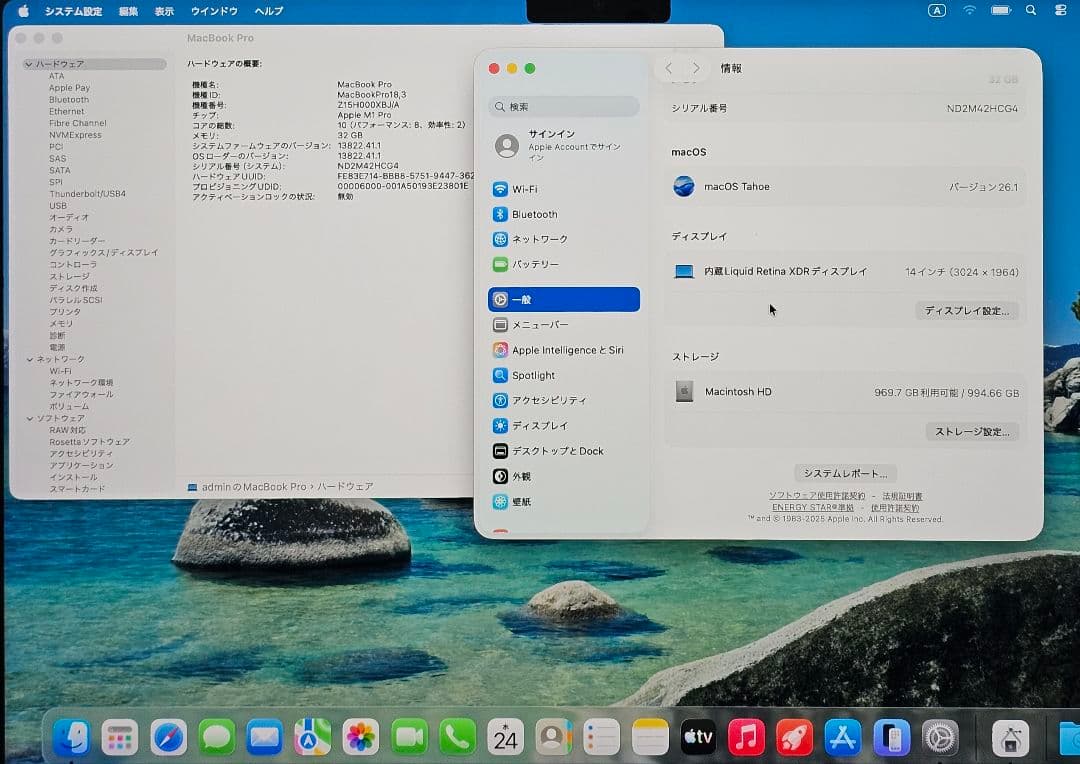
Task: Select バッテリー (Battery) in System Settings sidebar
Action: coord(532,264)
